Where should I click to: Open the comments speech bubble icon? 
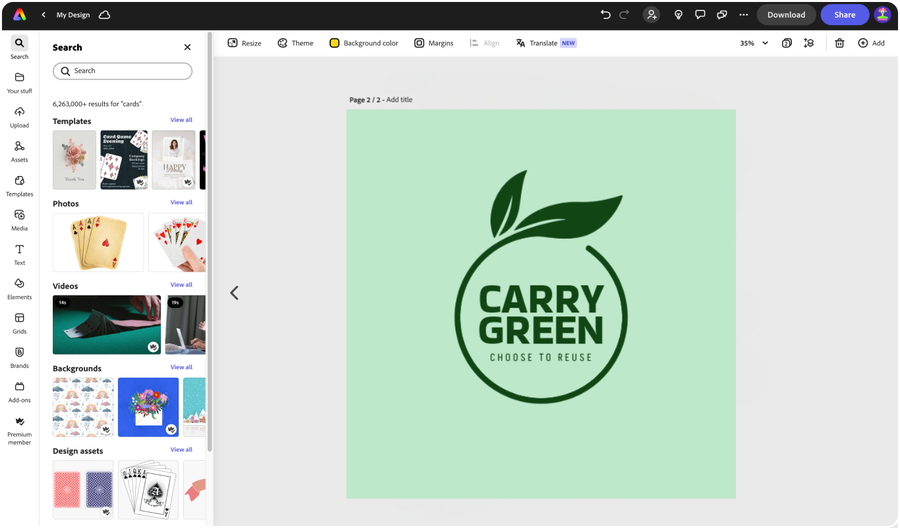700,15
